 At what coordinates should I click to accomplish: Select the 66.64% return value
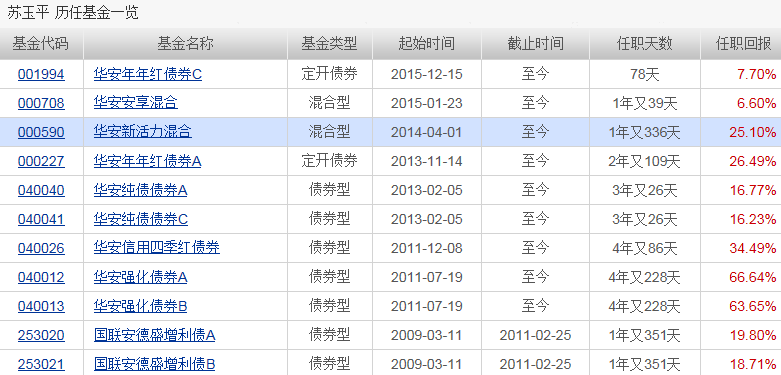[x=753, y=277]
